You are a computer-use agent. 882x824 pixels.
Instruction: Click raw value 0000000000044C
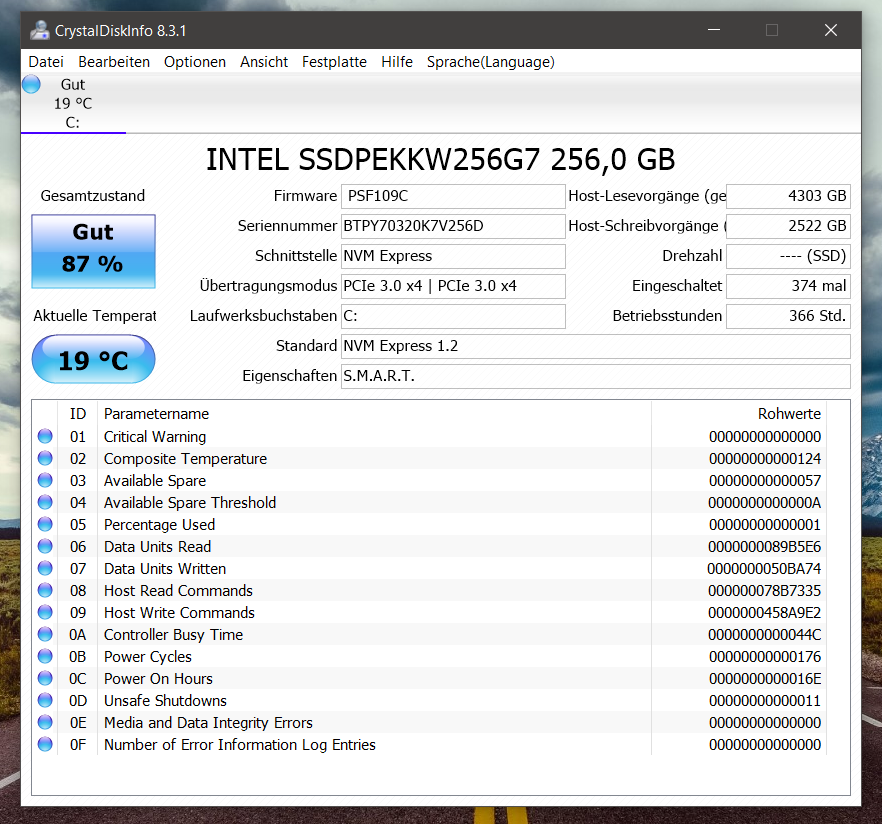pyautogui.click(x=764, y=634)
